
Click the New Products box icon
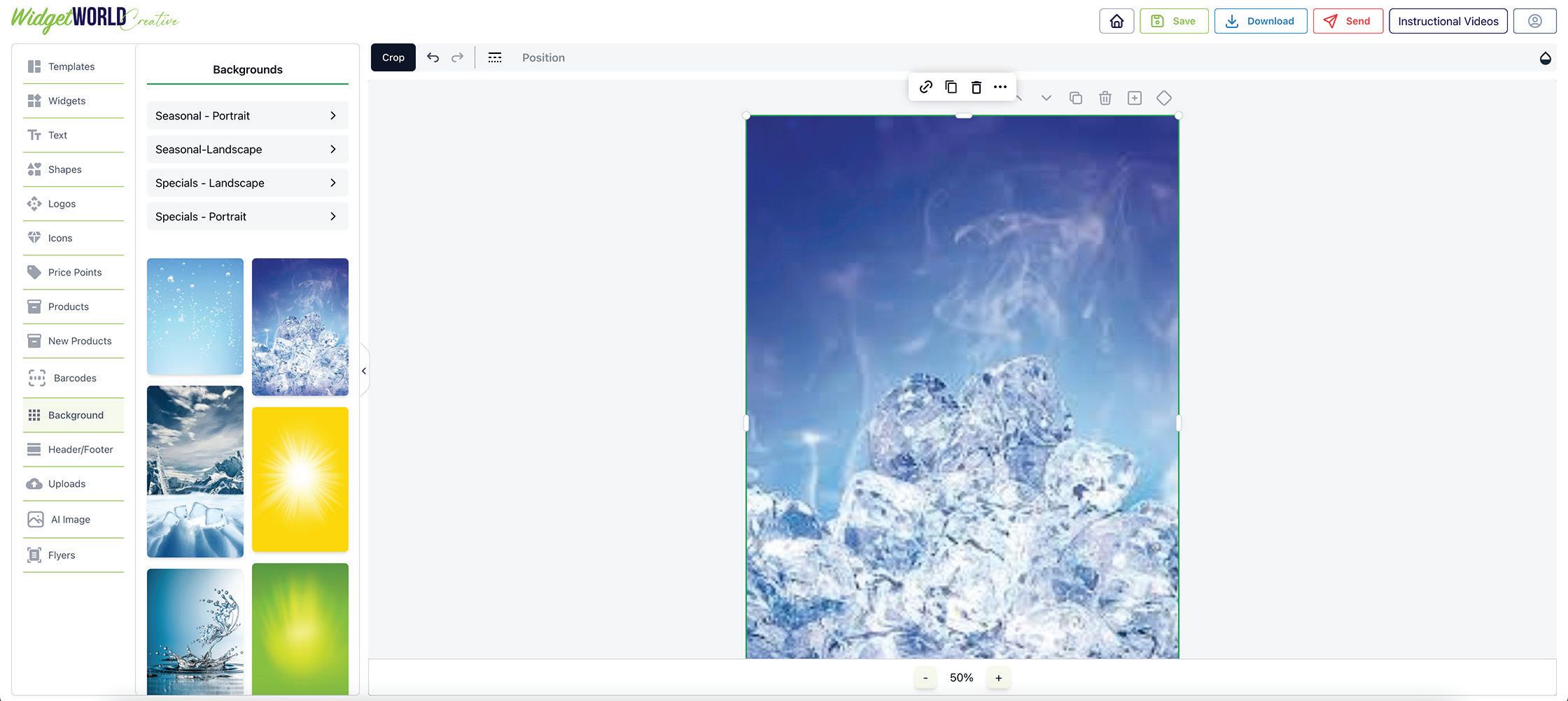(x=34, y=341)
